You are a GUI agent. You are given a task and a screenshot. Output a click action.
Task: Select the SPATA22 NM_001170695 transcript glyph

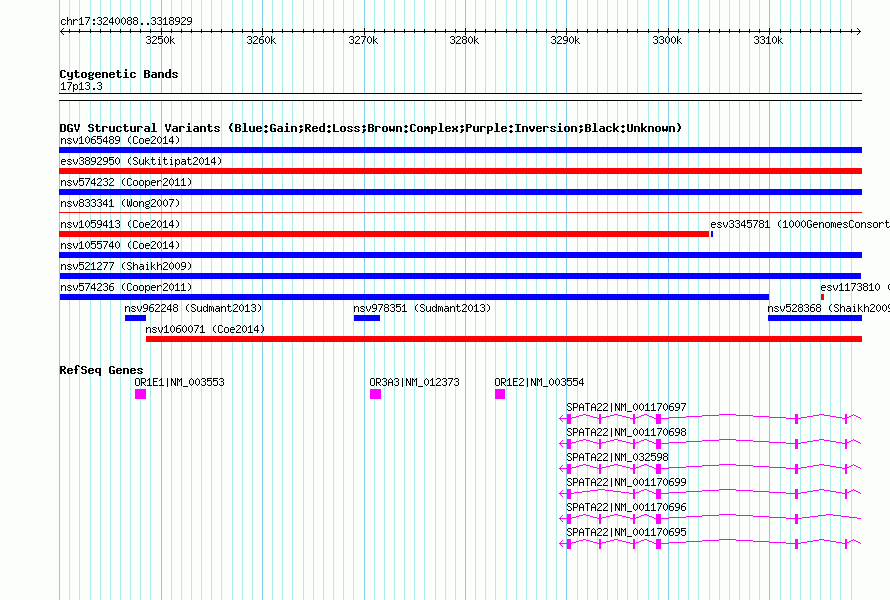710,544
